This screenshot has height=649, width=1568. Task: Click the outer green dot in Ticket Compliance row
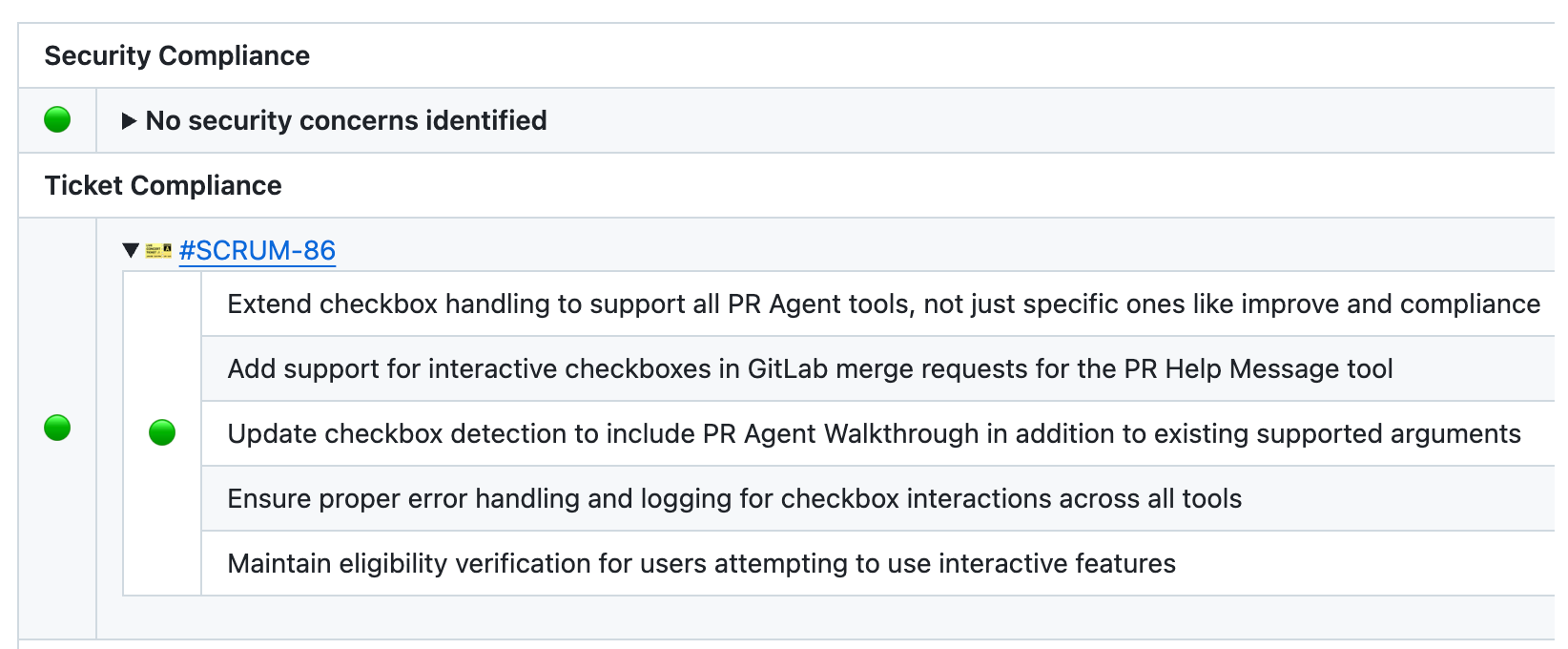click(x=57, y=428)
